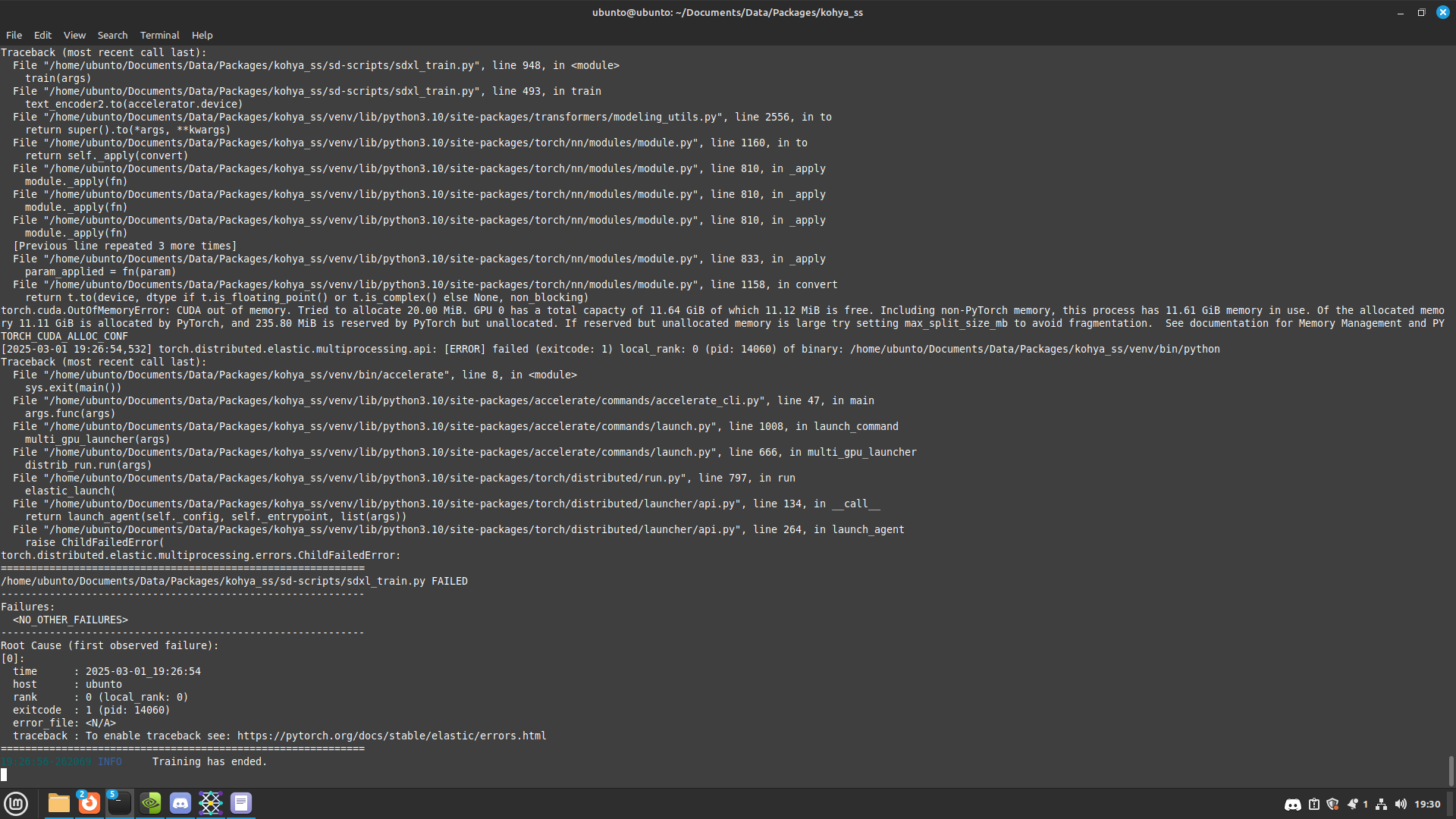Open the update manager shield icon
The image size is (1456, 819).
coord(1332,805)
